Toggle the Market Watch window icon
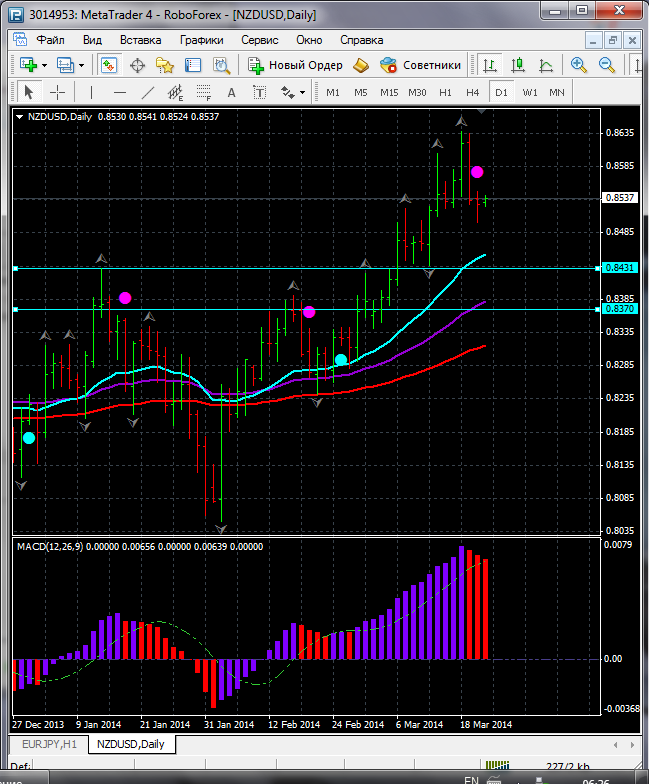Screen dimensions: 650x784 109,65
